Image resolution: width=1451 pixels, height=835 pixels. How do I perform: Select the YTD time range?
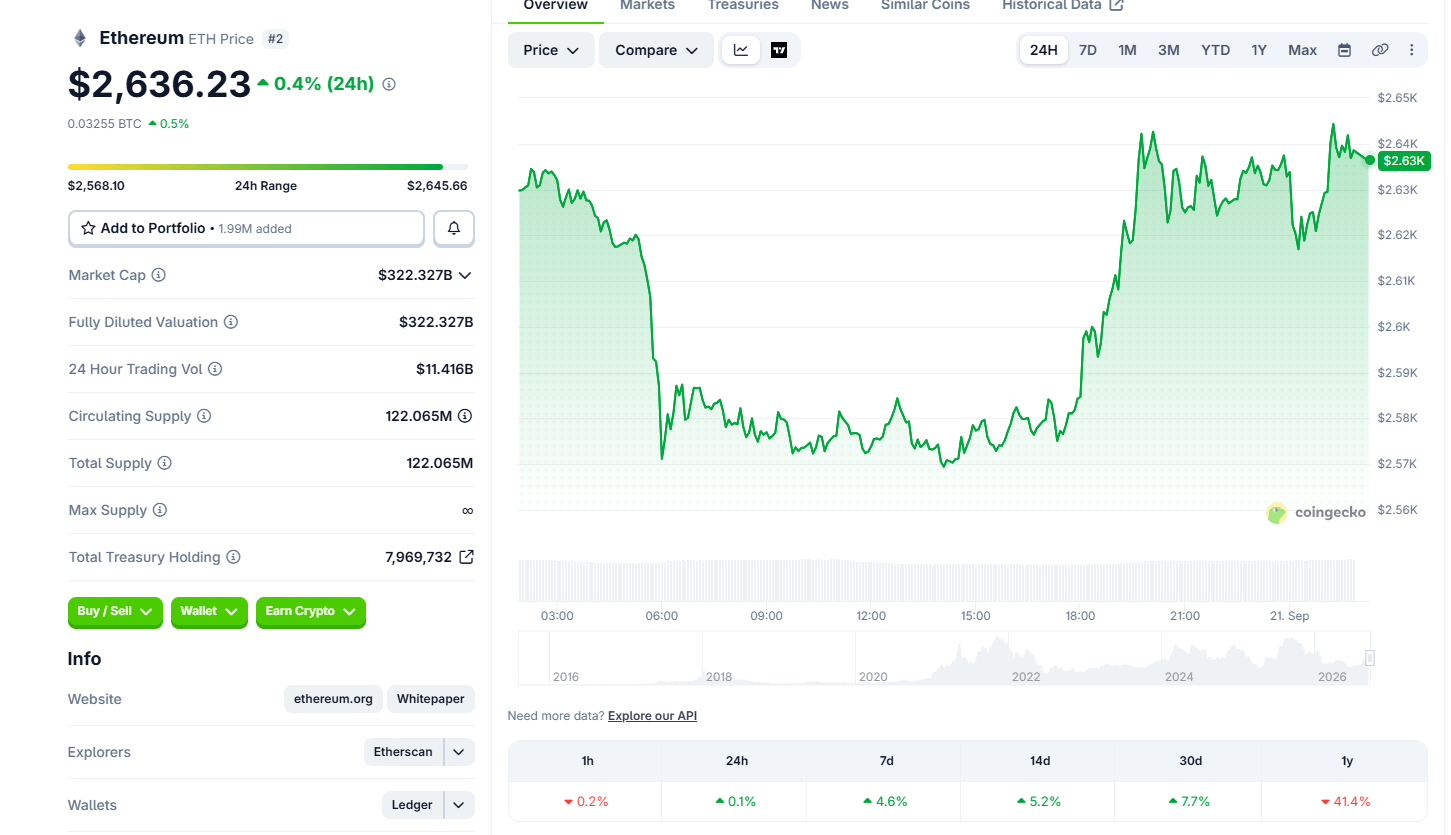1216,50
